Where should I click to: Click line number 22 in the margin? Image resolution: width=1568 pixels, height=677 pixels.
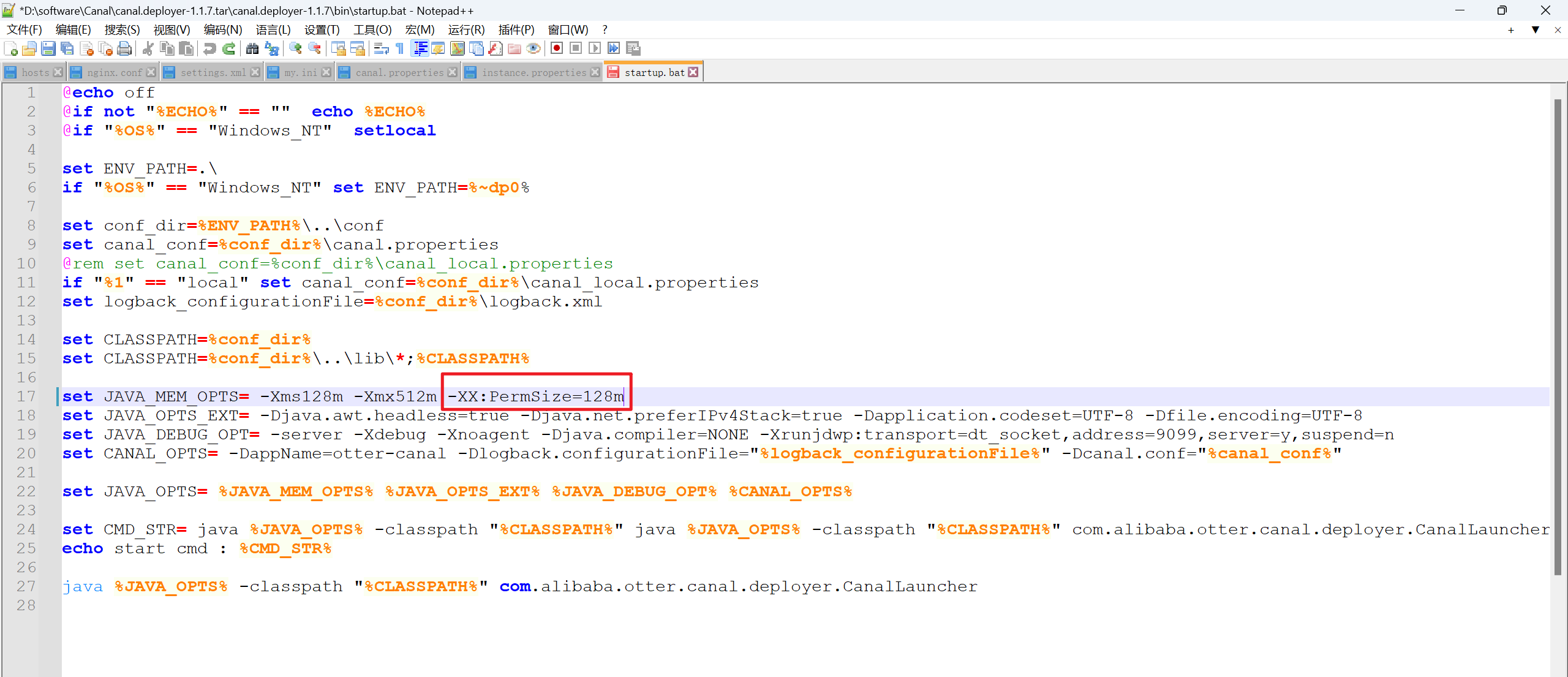[x=26, y=491]
